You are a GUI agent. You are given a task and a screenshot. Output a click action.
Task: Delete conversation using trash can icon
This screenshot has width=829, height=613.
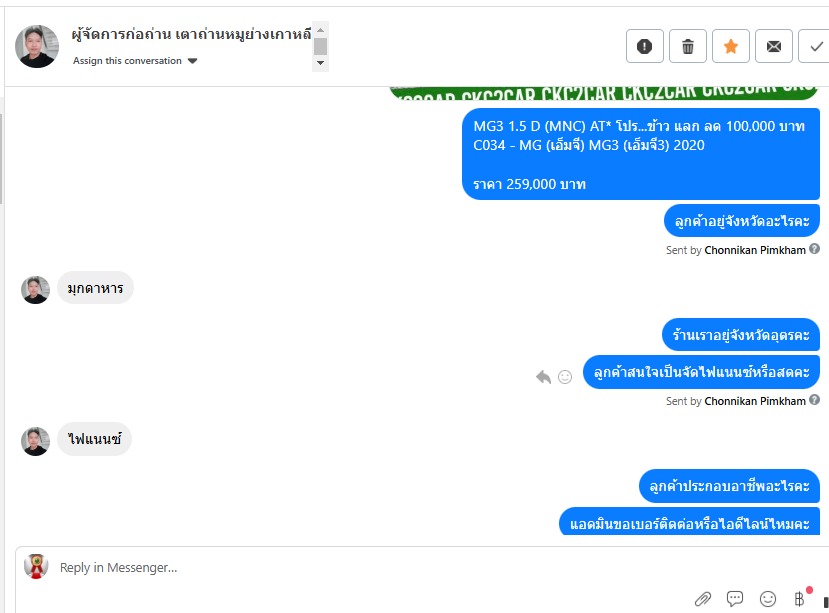[x=688, y=47]
